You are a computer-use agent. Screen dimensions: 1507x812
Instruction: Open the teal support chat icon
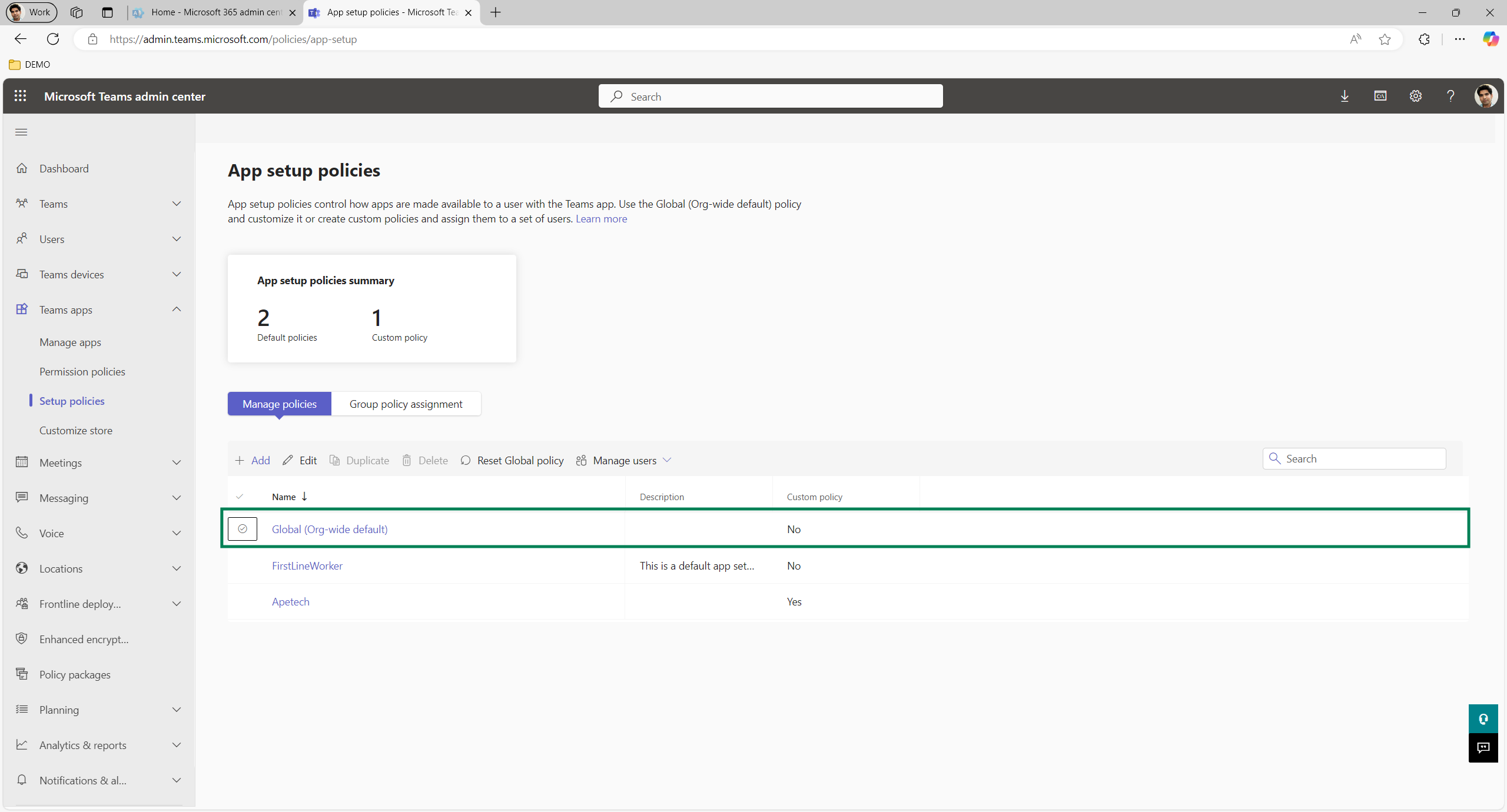pos(1483,718)
